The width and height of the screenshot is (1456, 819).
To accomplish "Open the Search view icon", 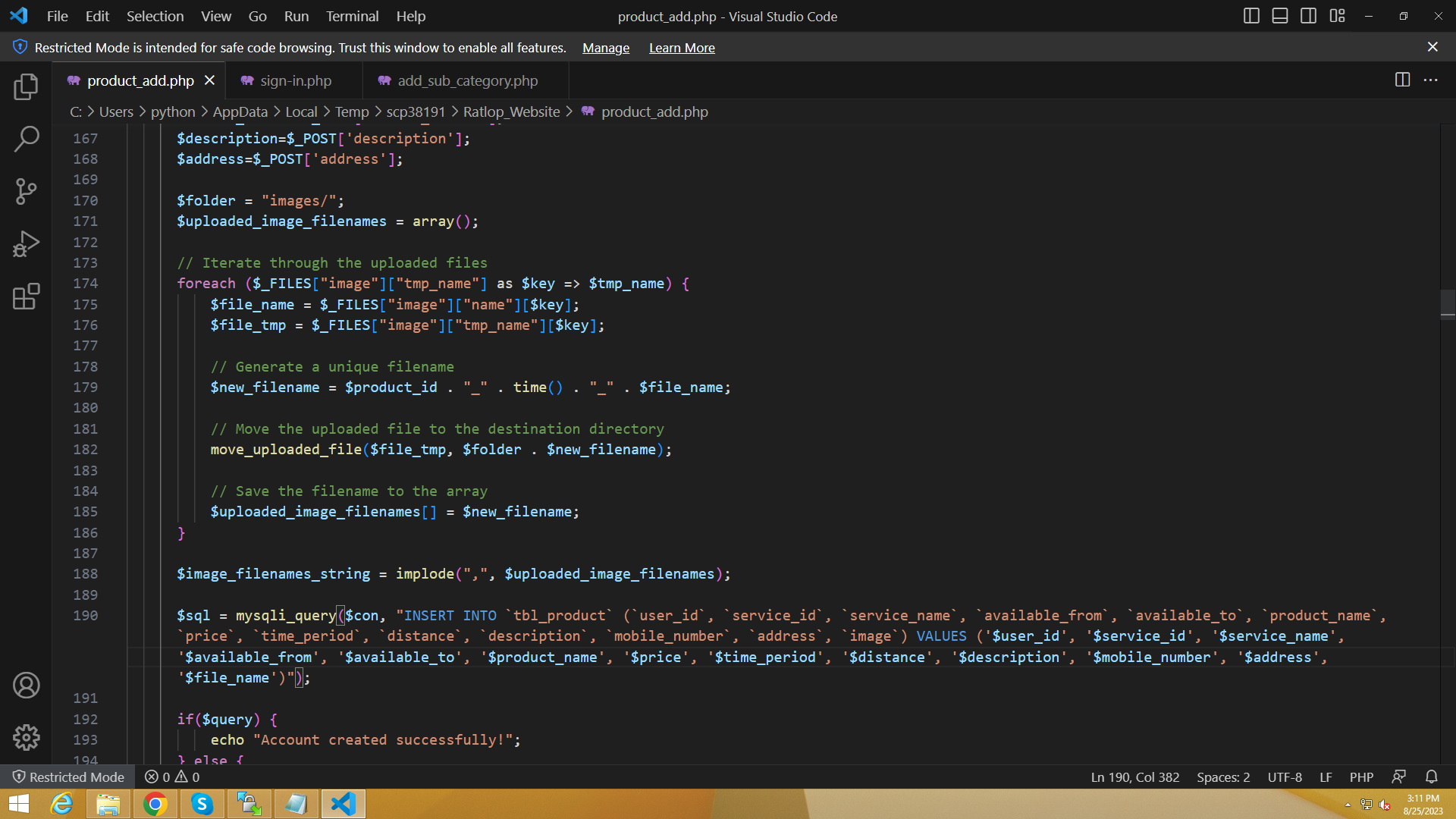I will click(26, 139).
